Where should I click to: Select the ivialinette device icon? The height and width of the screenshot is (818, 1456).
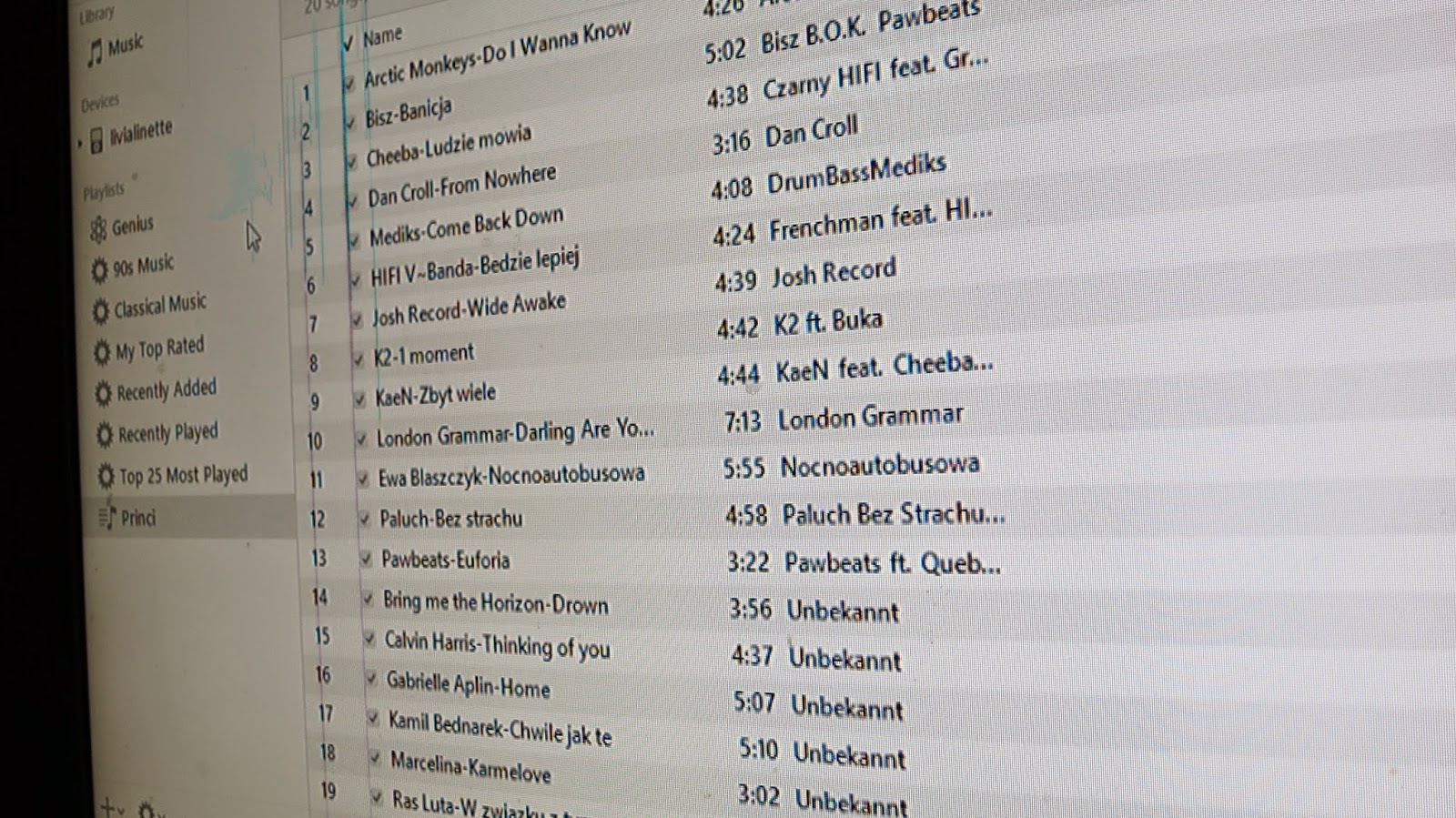point(97,141)
